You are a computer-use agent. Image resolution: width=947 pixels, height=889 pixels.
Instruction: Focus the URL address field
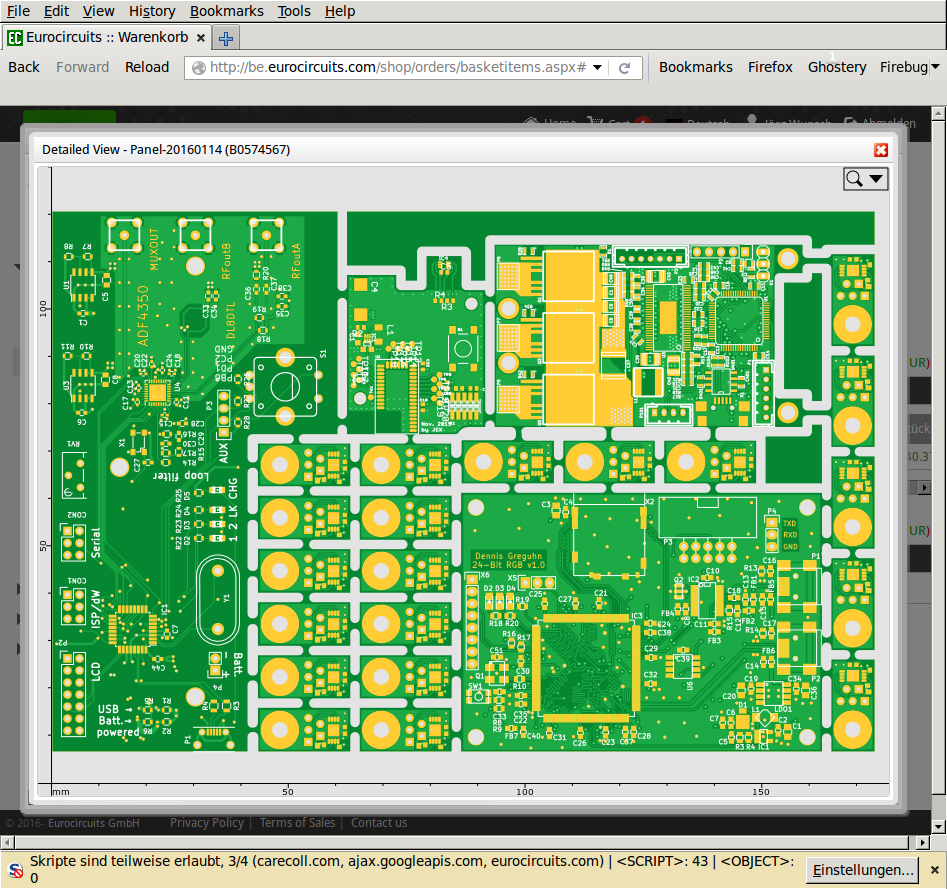(397, 67)
